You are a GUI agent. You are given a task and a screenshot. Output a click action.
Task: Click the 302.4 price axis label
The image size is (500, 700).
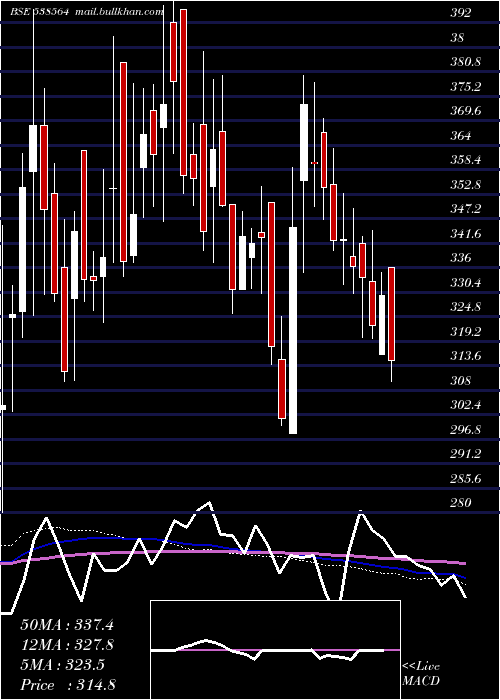465,405
